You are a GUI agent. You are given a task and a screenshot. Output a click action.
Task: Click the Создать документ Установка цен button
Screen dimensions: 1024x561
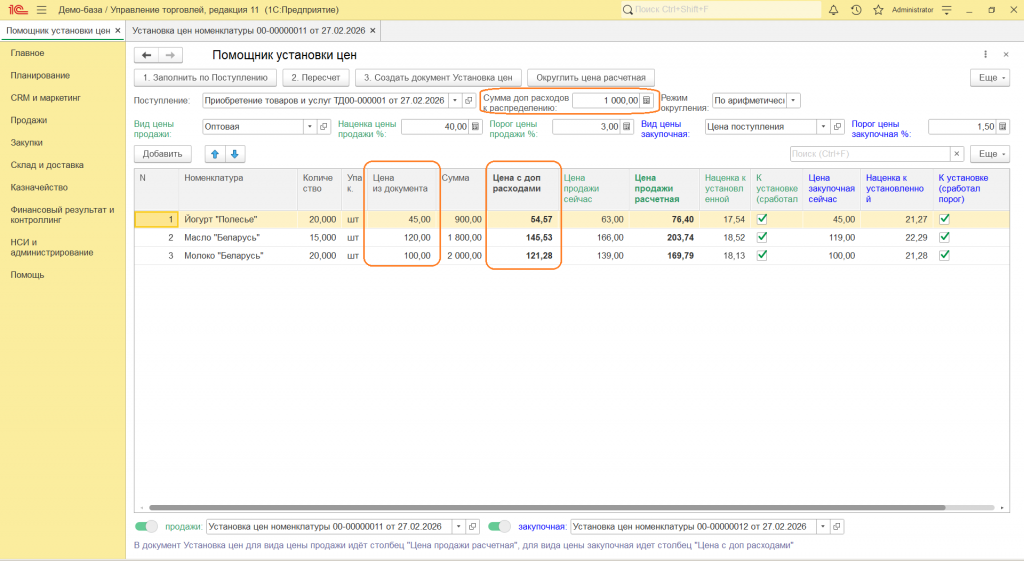point(438,77)
